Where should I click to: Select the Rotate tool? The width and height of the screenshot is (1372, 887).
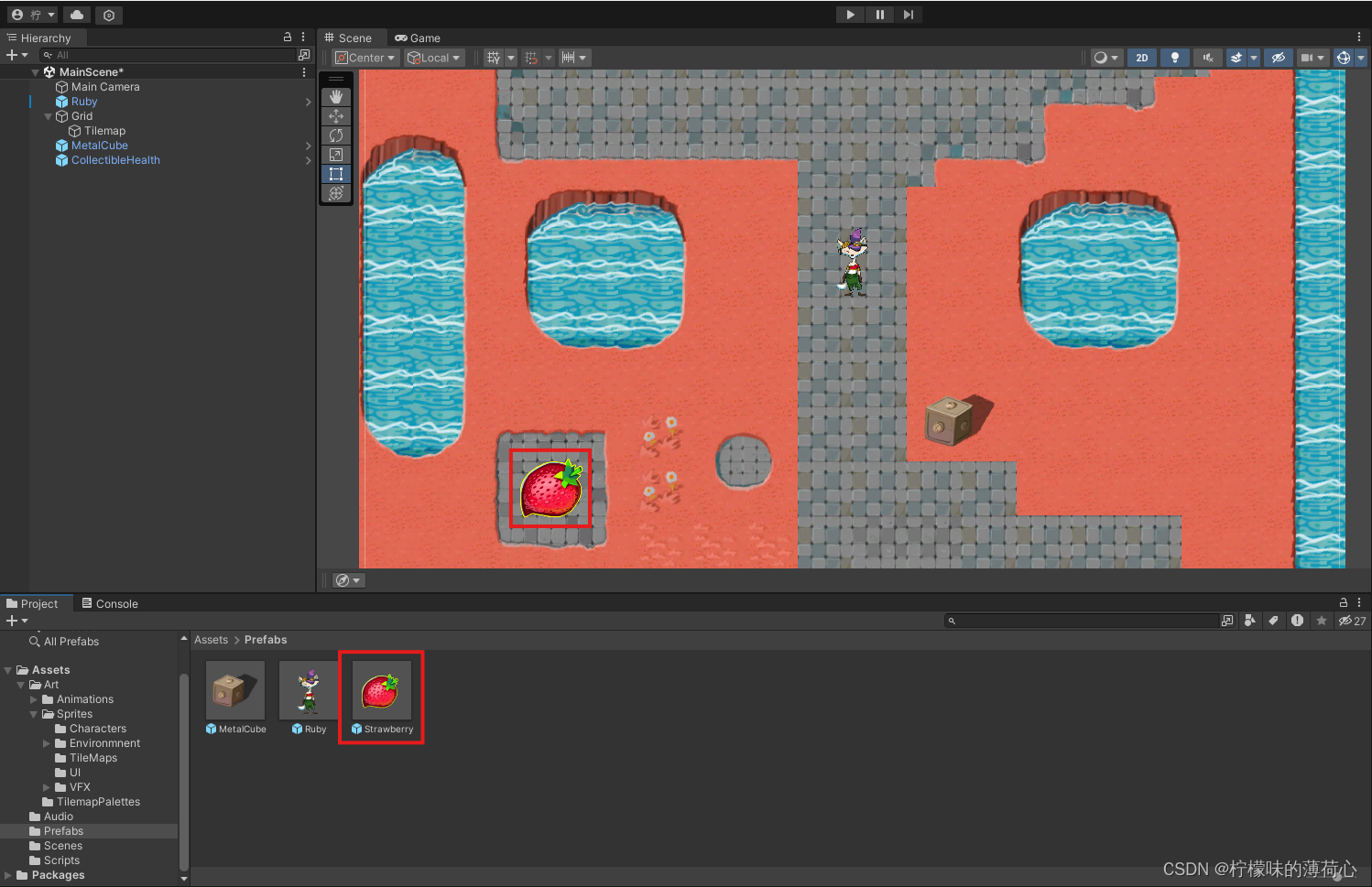click(x=336, y=135)
